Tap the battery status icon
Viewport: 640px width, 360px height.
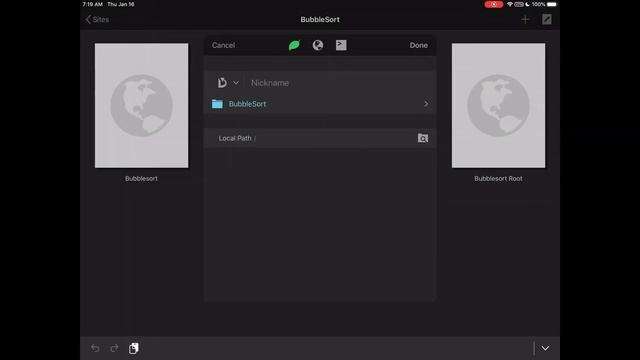point(552,4)
